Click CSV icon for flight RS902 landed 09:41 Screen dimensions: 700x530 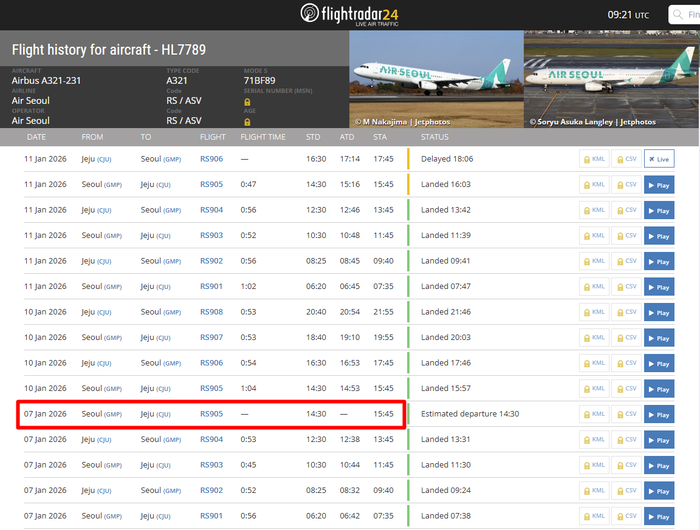pos(626,261)
